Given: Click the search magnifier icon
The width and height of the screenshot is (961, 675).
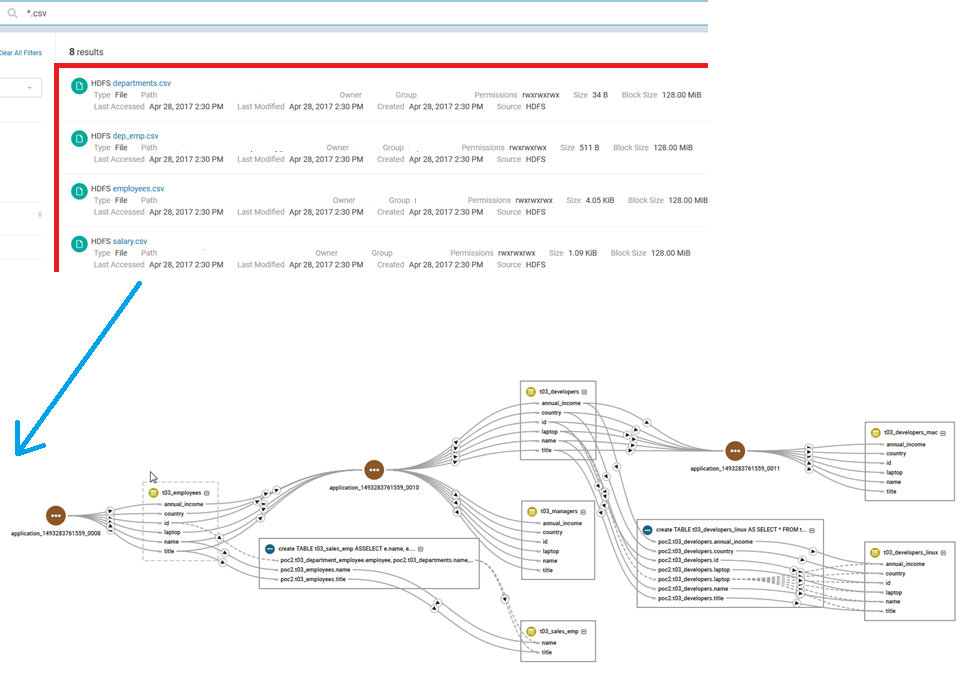Looking at the screenshot, I should click(12, 13).
